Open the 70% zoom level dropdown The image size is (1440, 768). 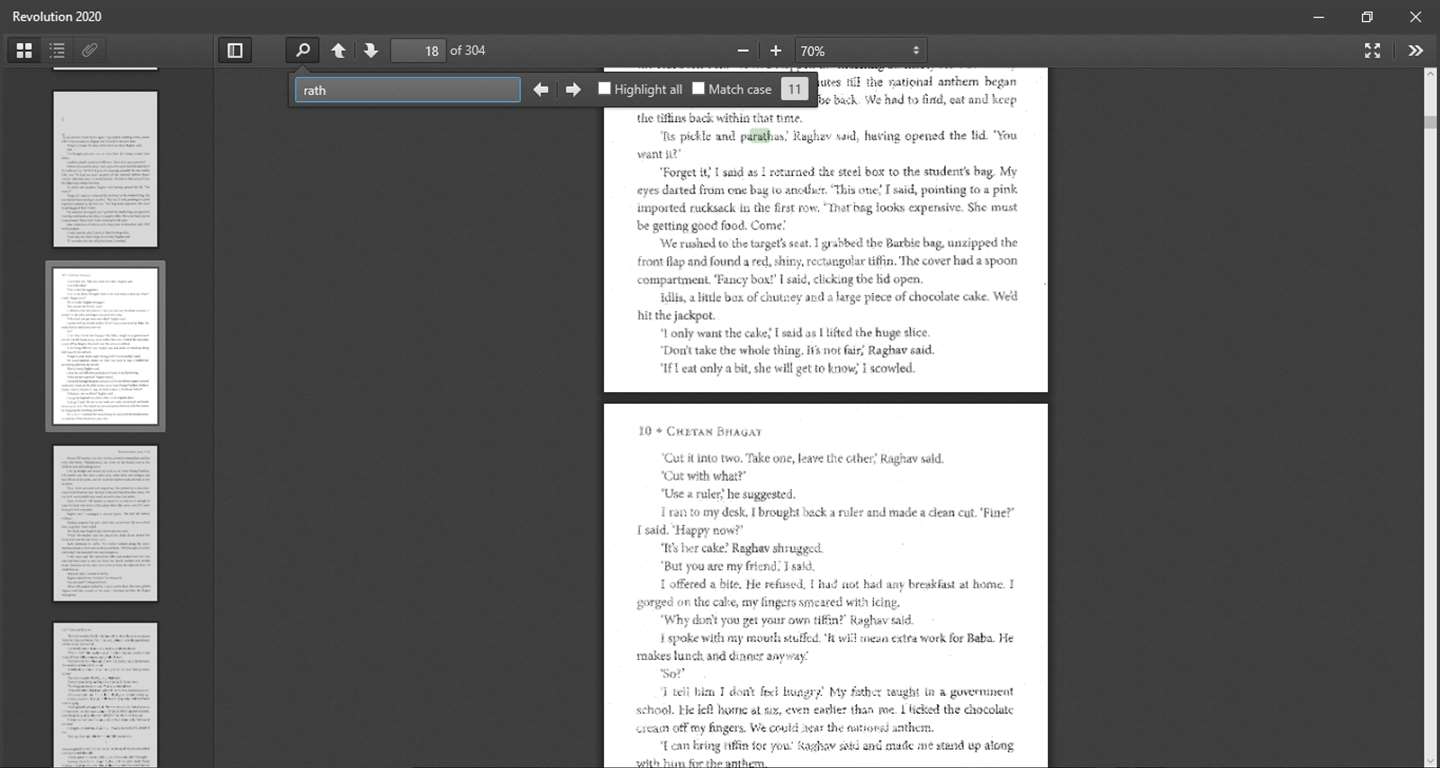point(860,50)
